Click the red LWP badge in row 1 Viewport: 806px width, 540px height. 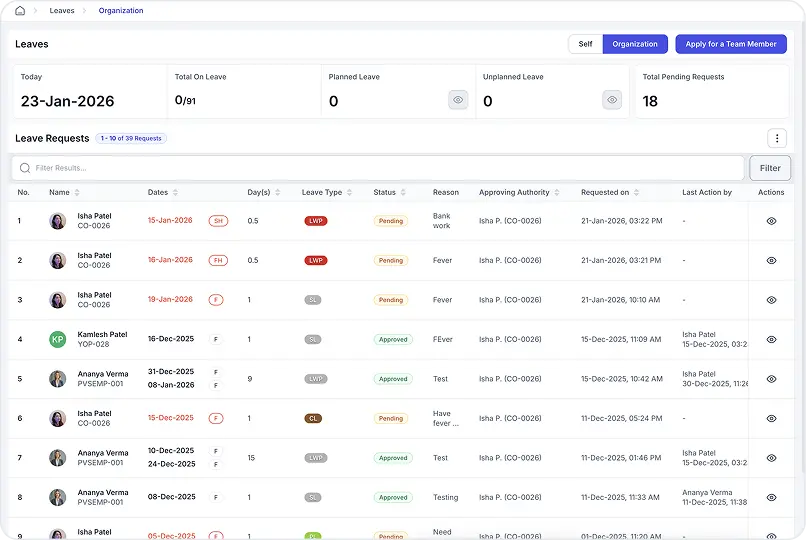point(316,221)
